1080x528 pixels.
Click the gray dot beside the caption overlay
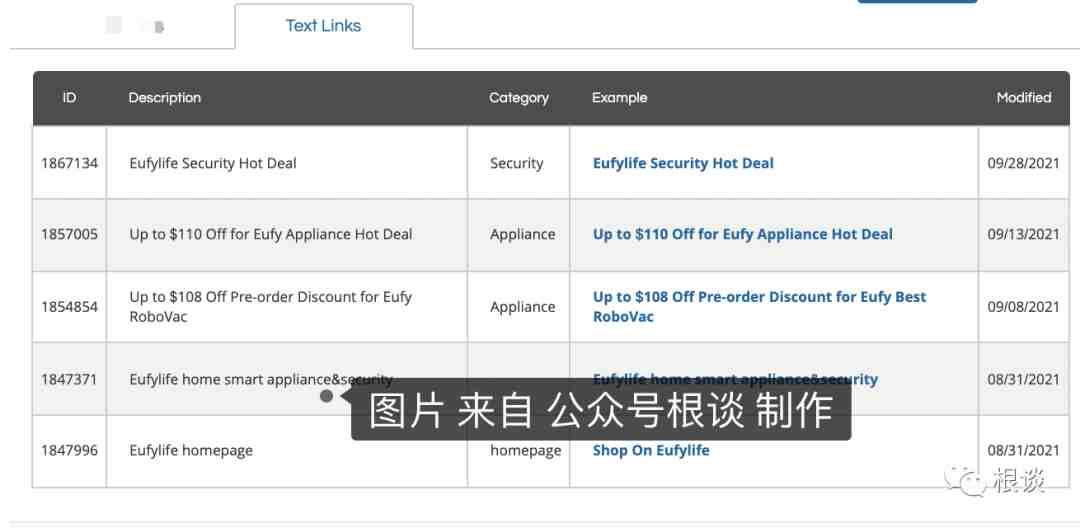326,397
